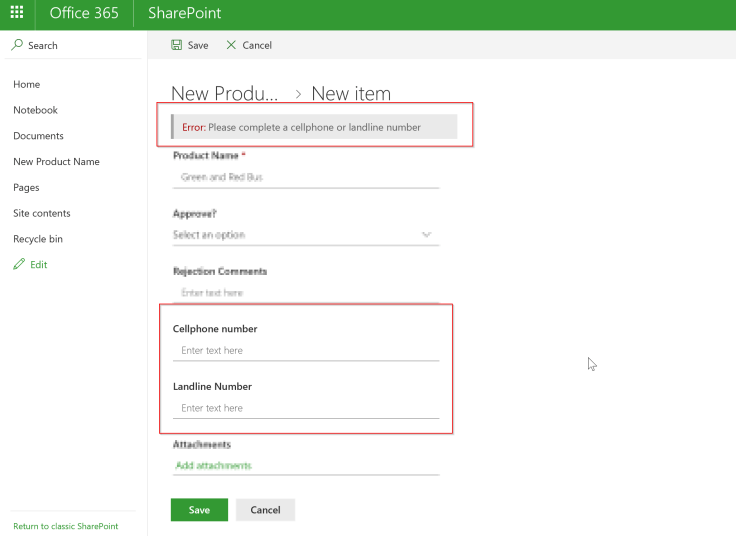This screenshot has height=536, width=736.
Task: Select New Product Name in navigation
Action: coord(56,162)
